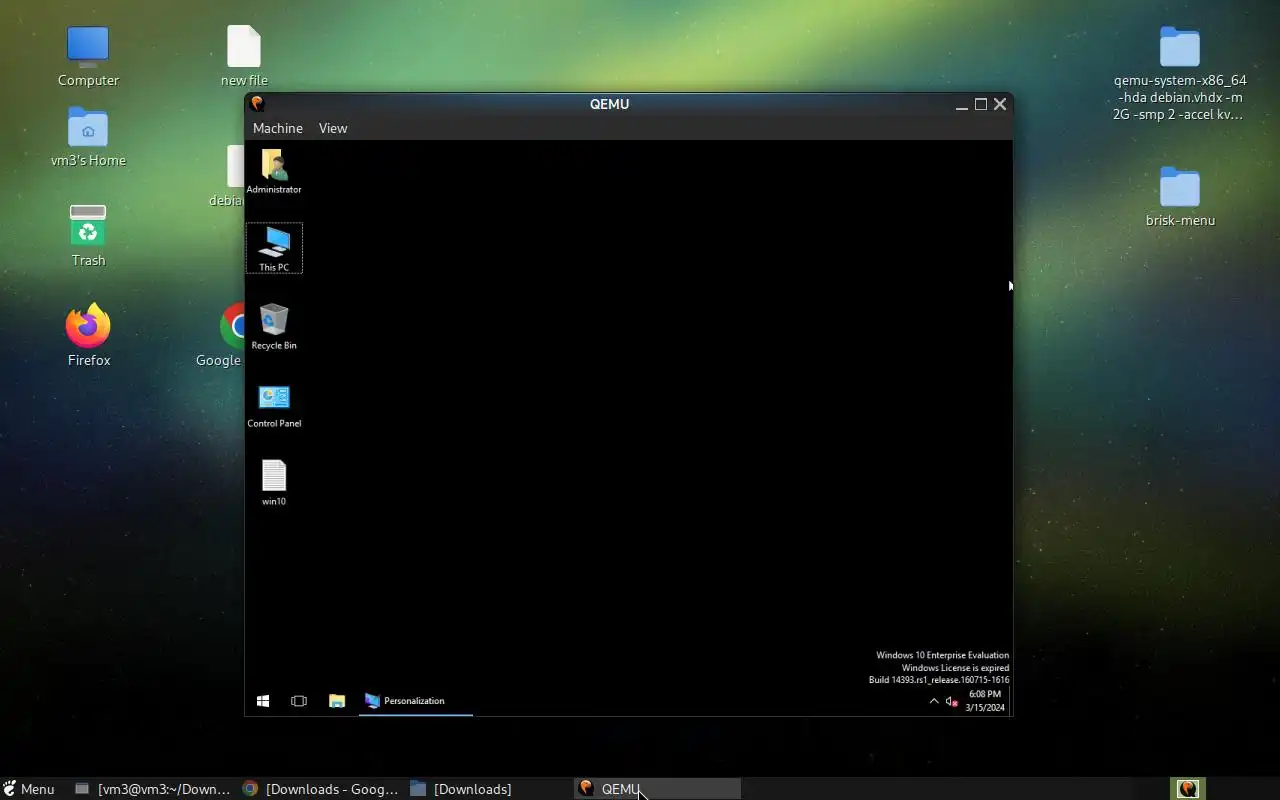Screen dimensions: 1280x800
Task: Minimize the QEMU window
Action: [x=962, y=104]
